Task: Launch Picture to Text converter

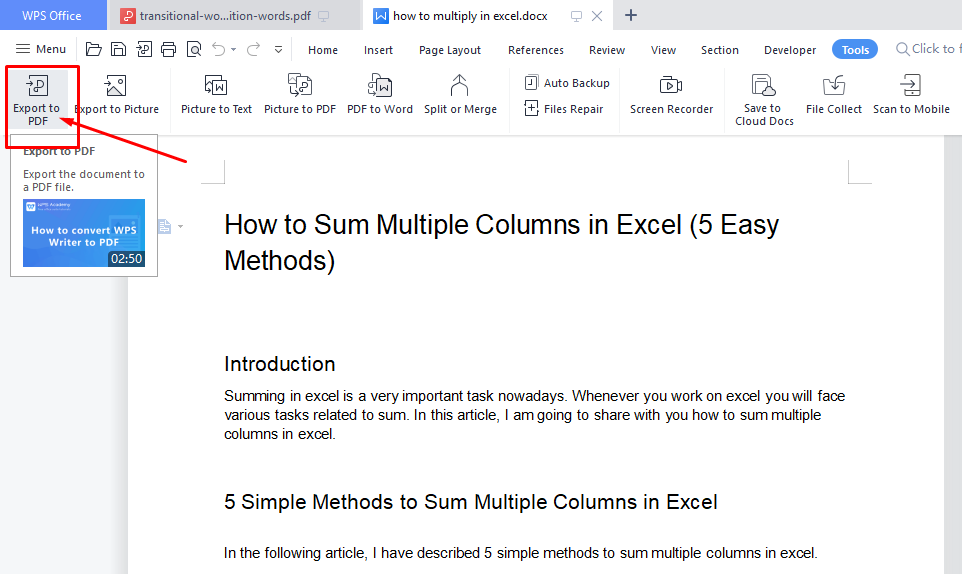Action: [216, 95]
